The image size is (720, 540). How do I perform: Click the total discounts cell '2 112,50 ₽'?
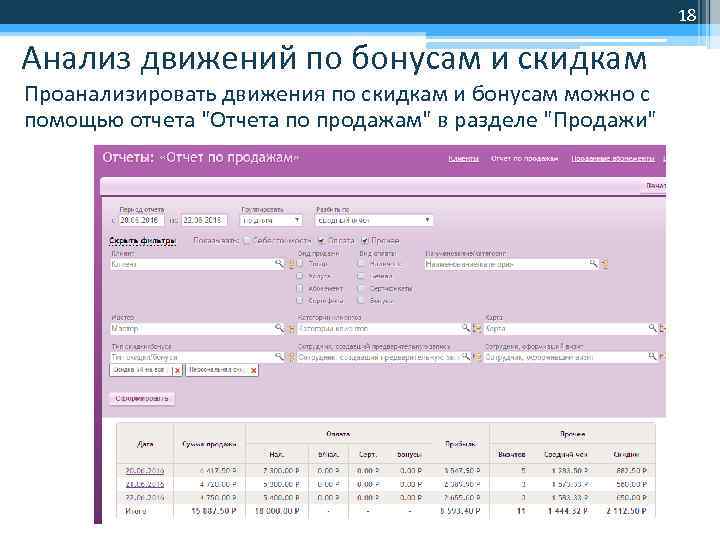626,511
